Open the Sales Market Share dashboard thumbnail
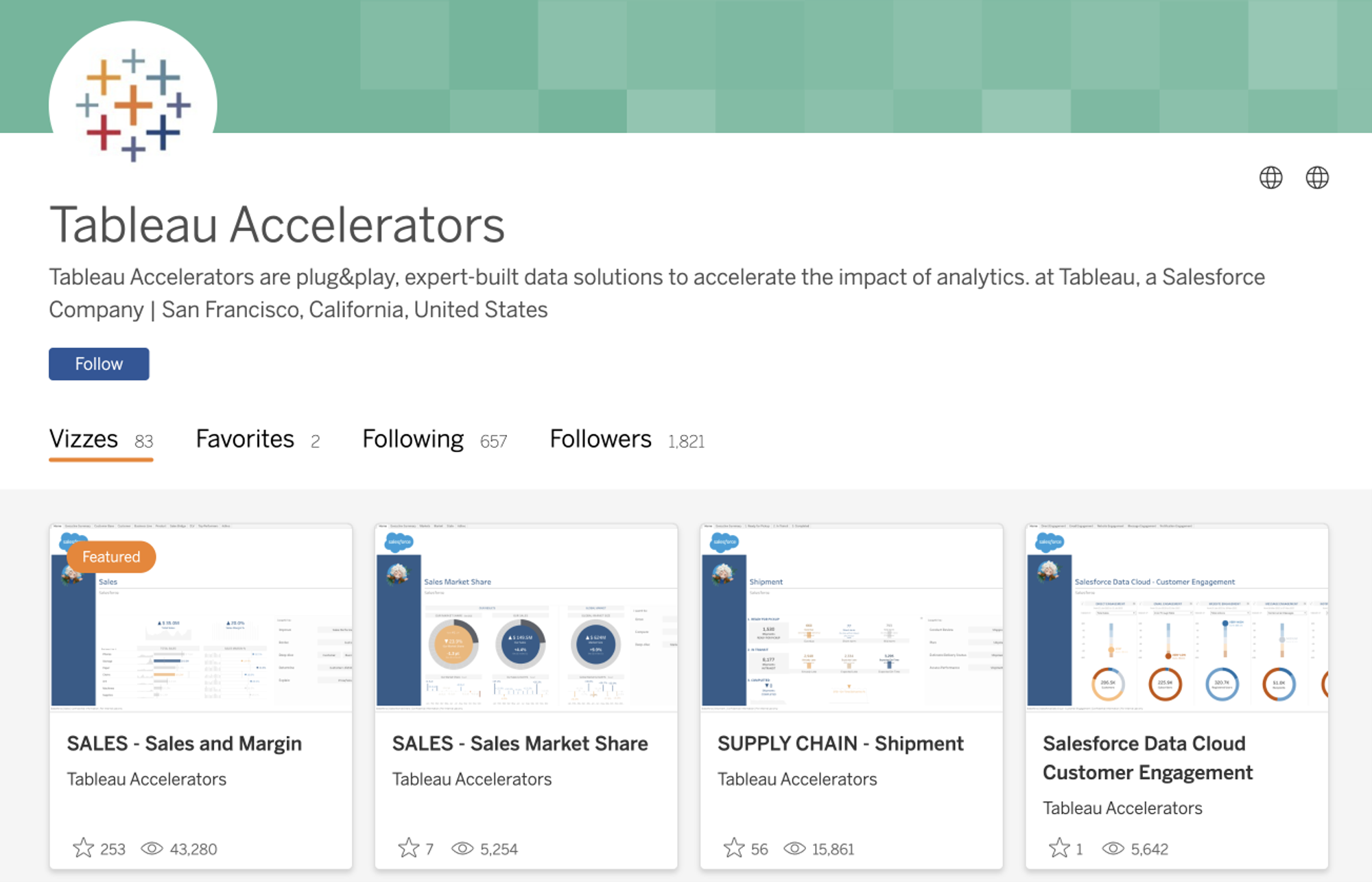The image size is (1372, 882). (x=526, y=617)
